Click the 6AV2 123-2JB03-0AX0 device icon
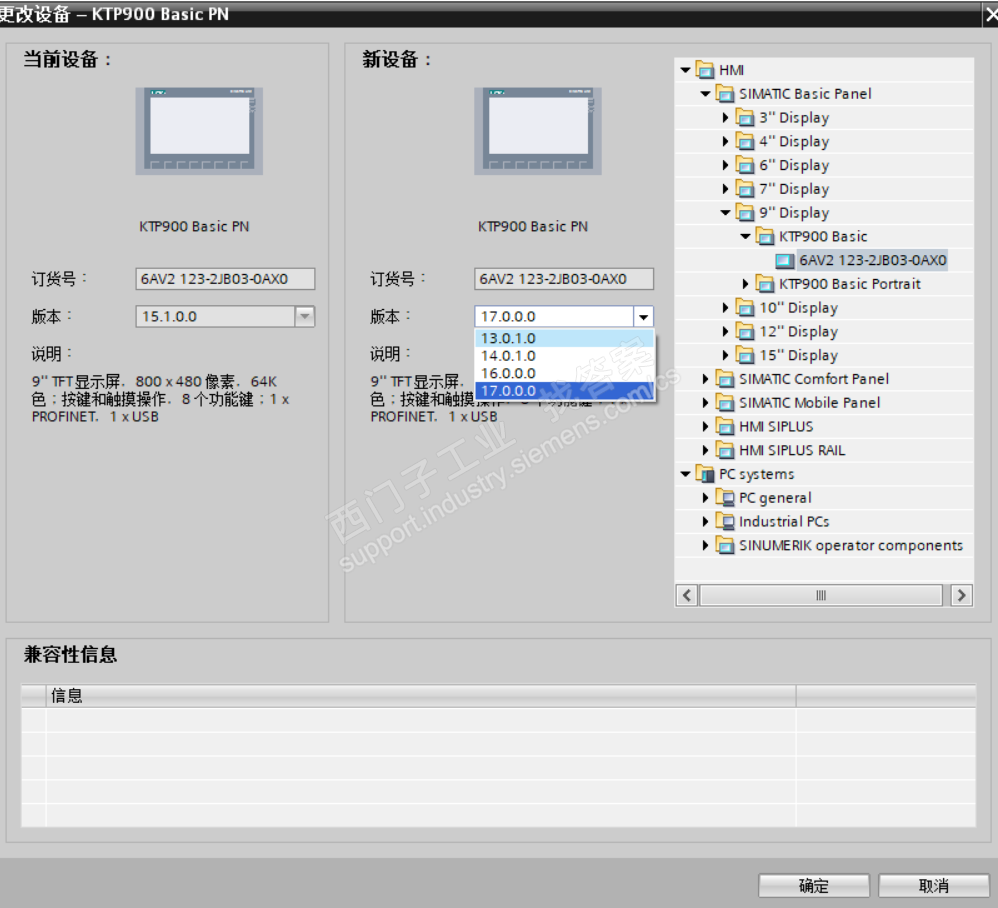 pos(785,260)
